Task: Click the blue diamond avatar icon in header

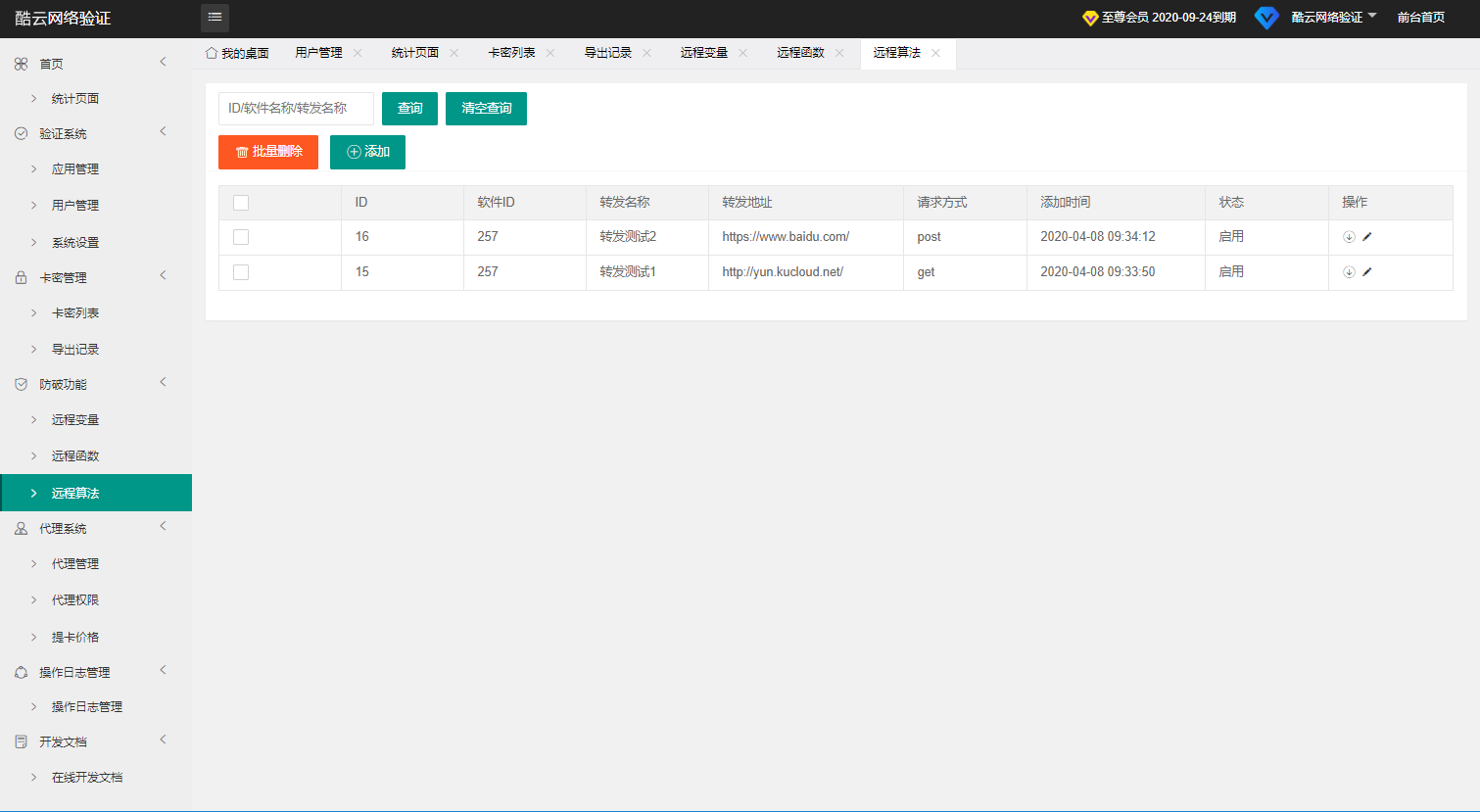Action: [x=1266, y=18]
